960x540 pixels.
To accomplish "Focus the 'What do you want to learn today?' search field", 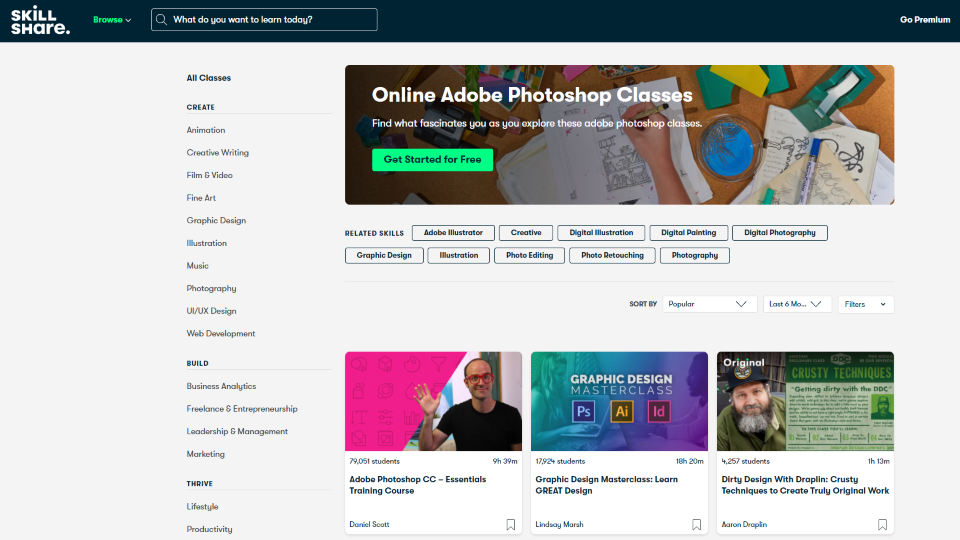I will click(x=264, y=20).
